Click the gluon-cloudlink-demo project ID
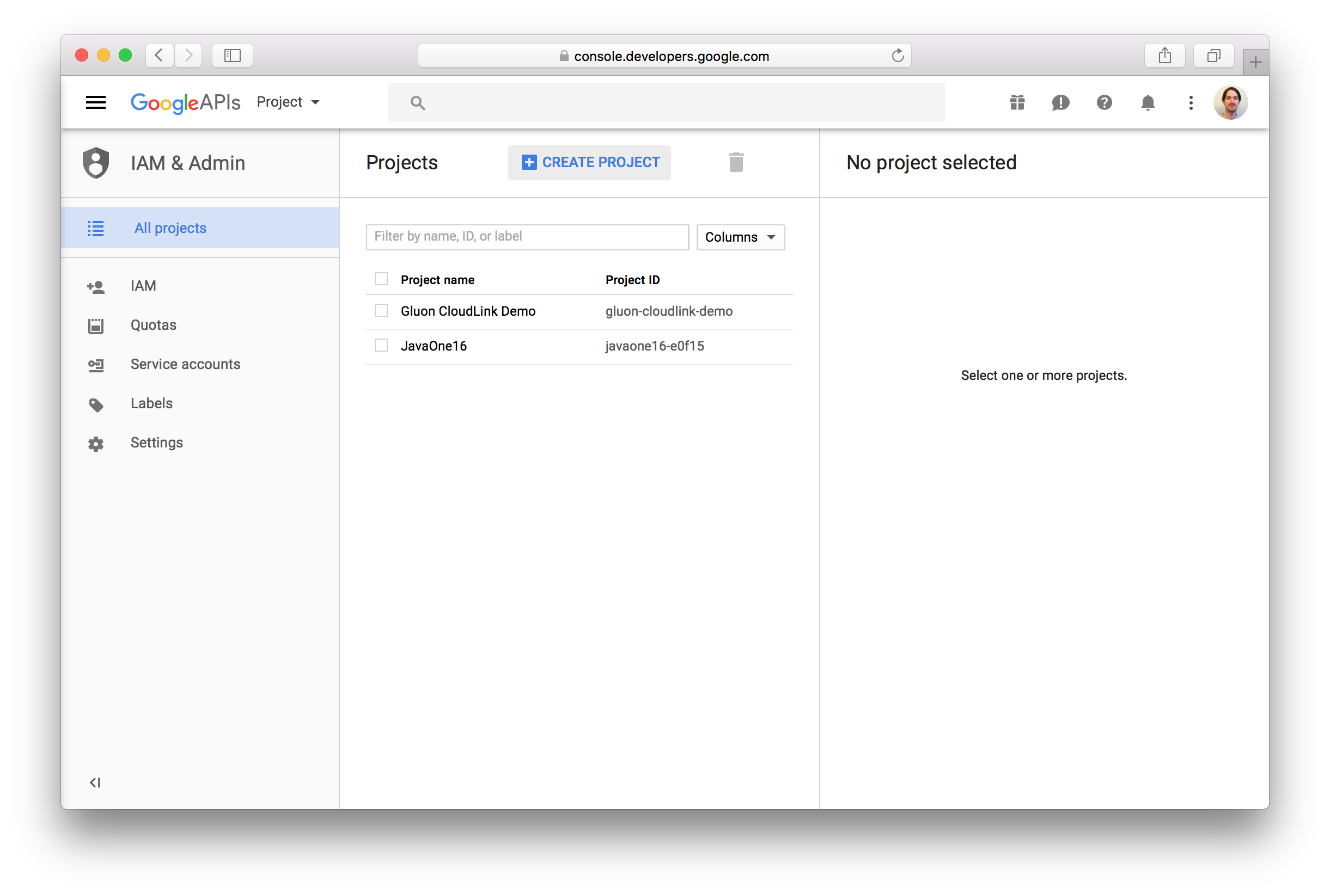1330x896 pixels. (x=669, y=311)
